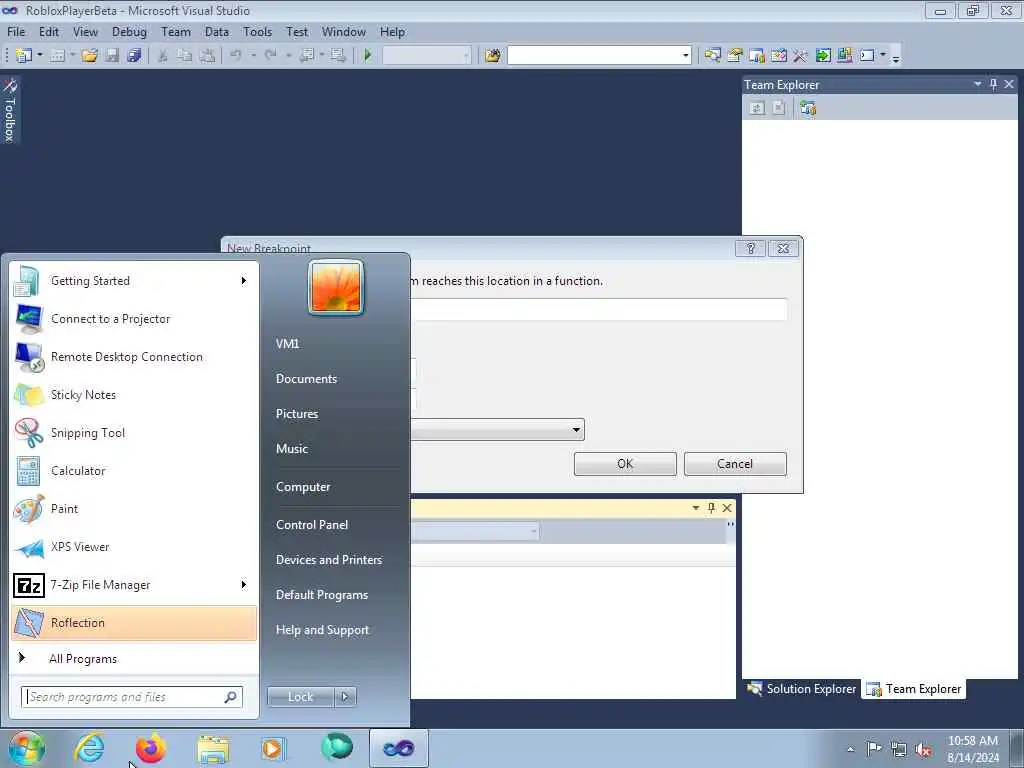Expand the arrow next to the Lock button
The width and height of the screenshot is (1024, 768).
(x=345, y=697)
